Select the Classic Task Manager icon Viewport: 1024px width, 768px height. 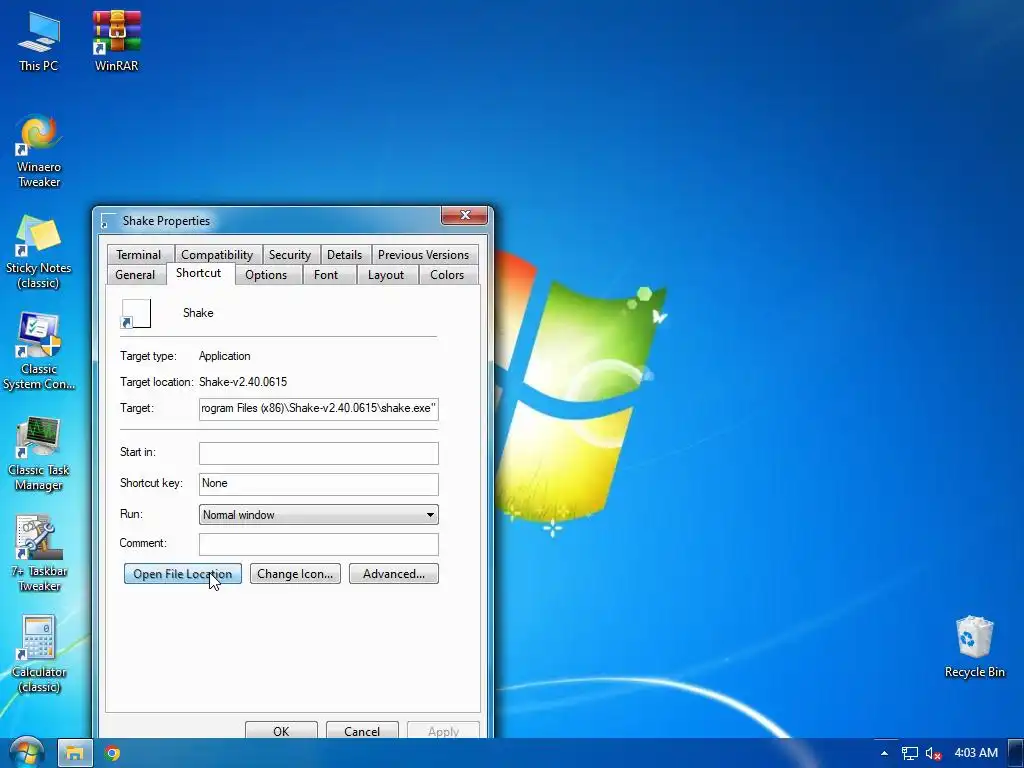pyautogui.click(x=39, y=454)
